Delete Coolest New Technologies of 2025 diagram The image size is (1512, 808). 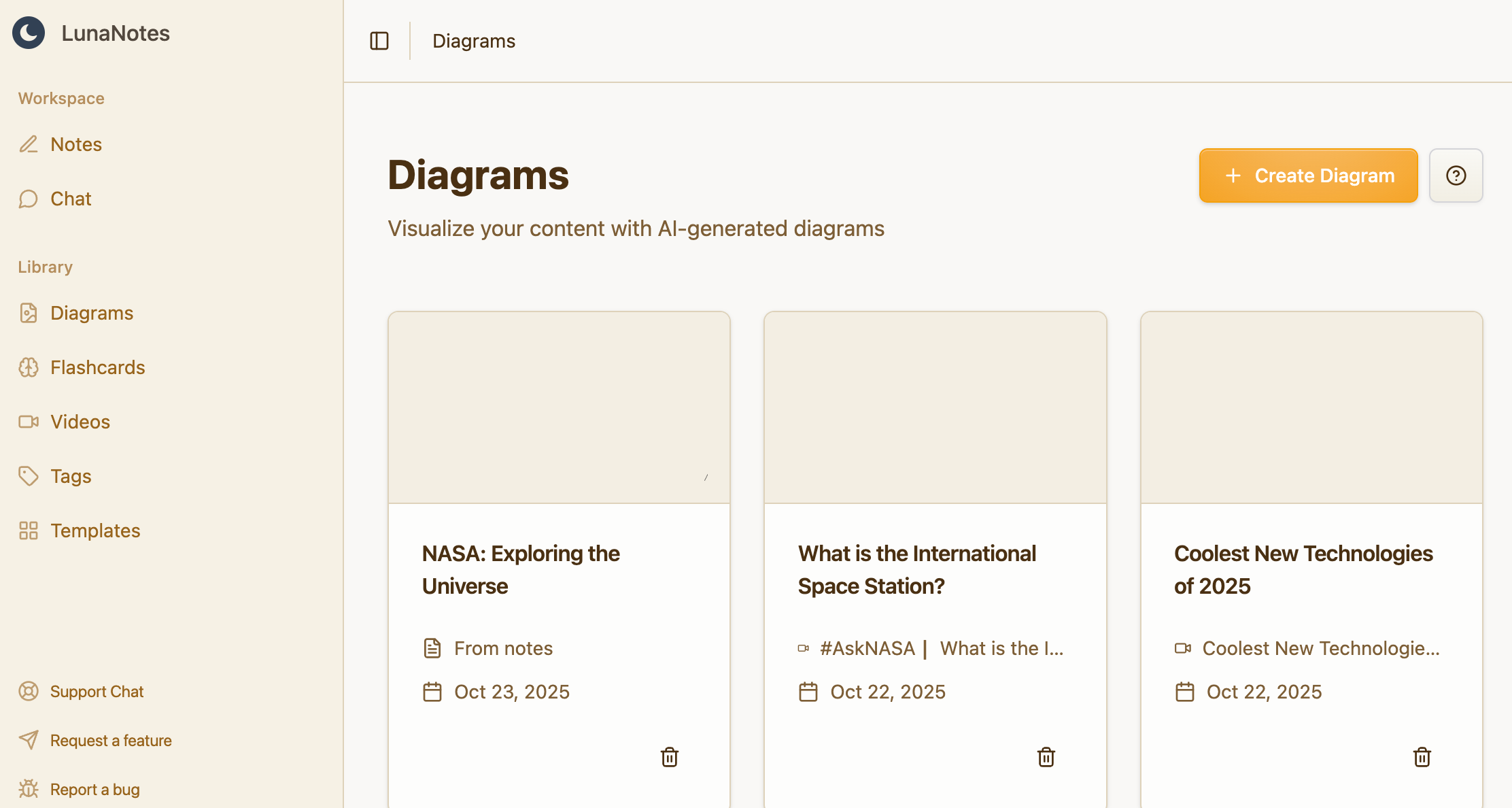click(1422, 757)
